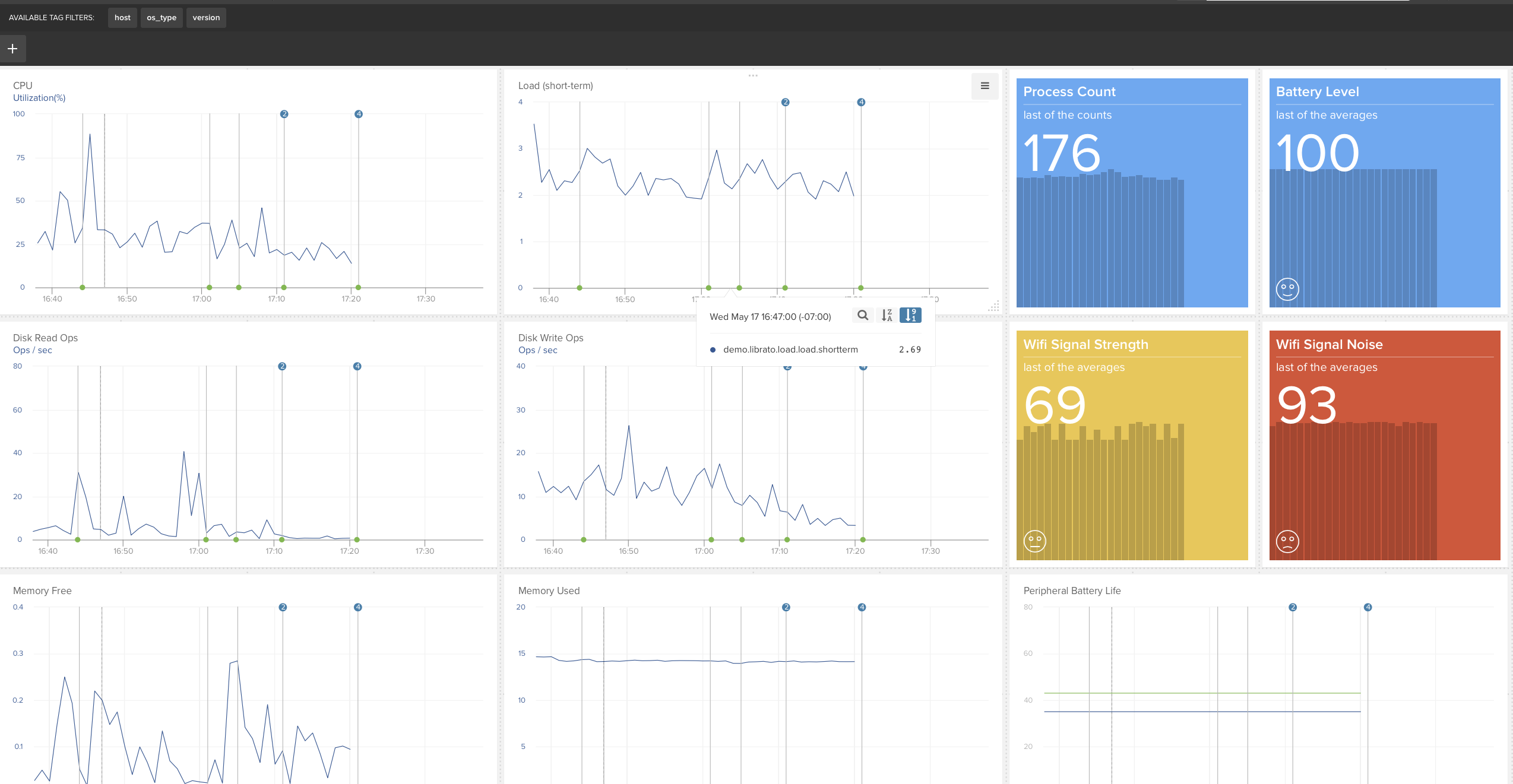This screenshot has width=1513, height=784.
Task: Click the Memory Used chart title
Action: click(549, 591)
